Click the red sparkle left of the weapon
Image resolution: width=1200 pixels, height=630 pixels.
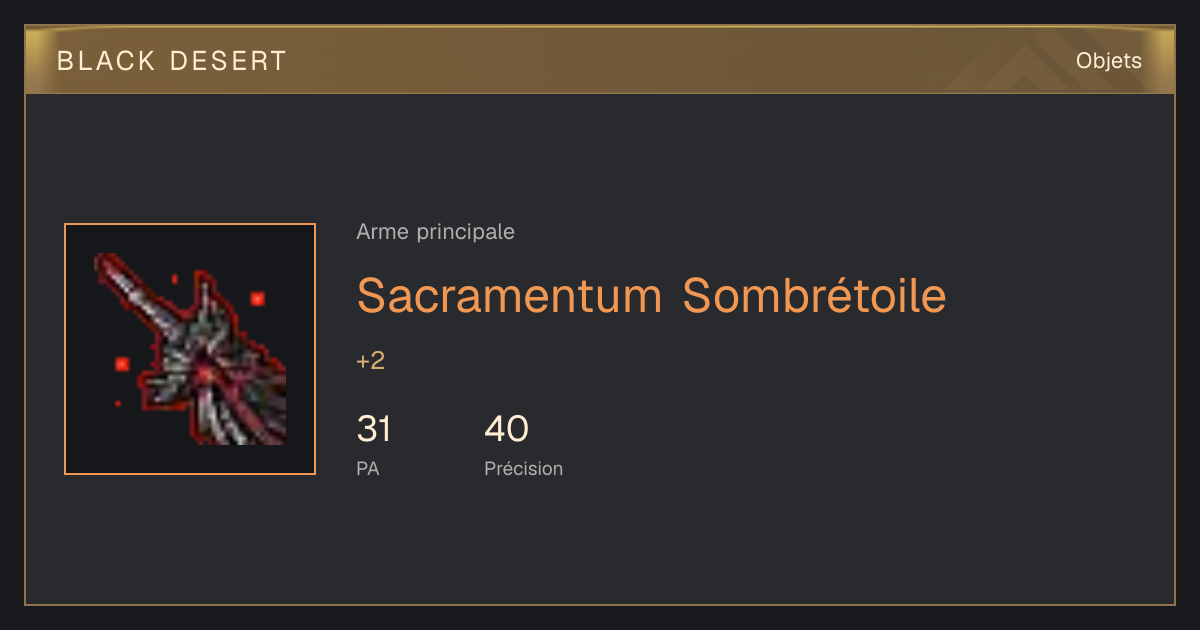[x=123, y=364]
